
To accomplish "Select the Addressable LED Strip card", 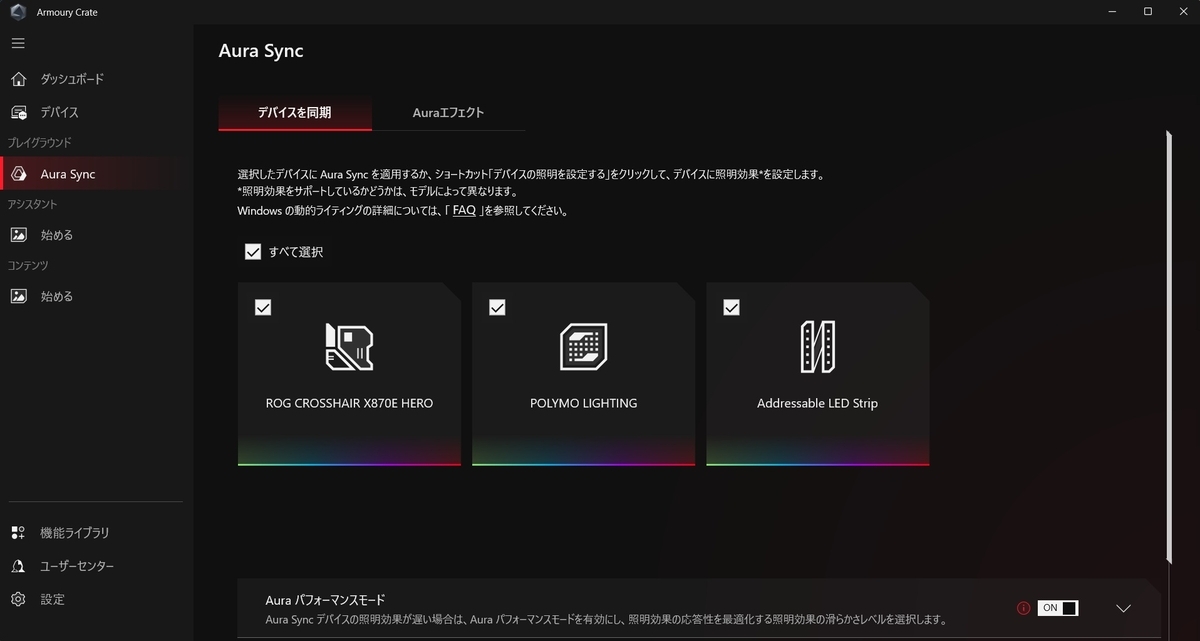I will tap(817, 374).
